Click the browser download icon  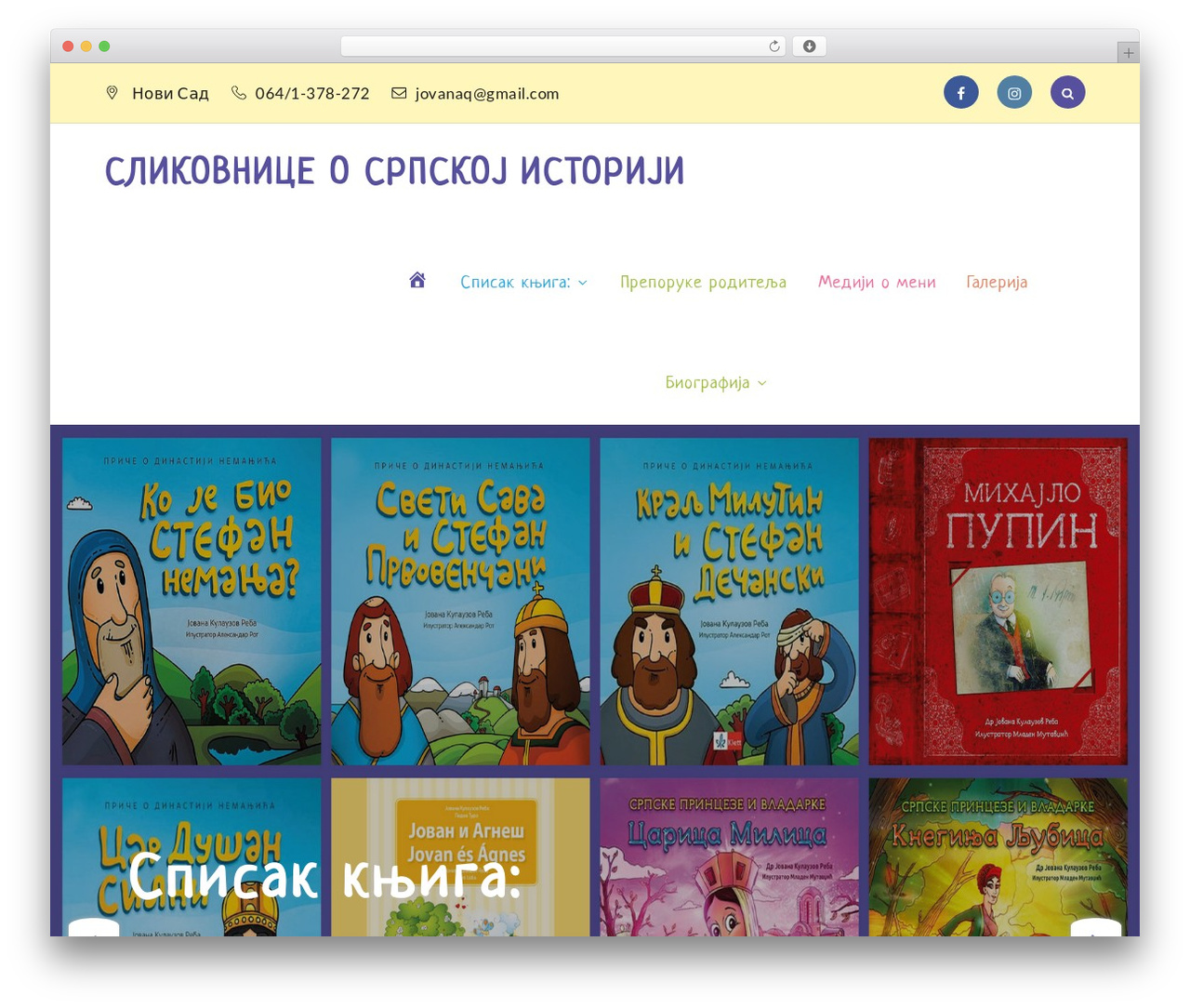[x=810, y=46]
